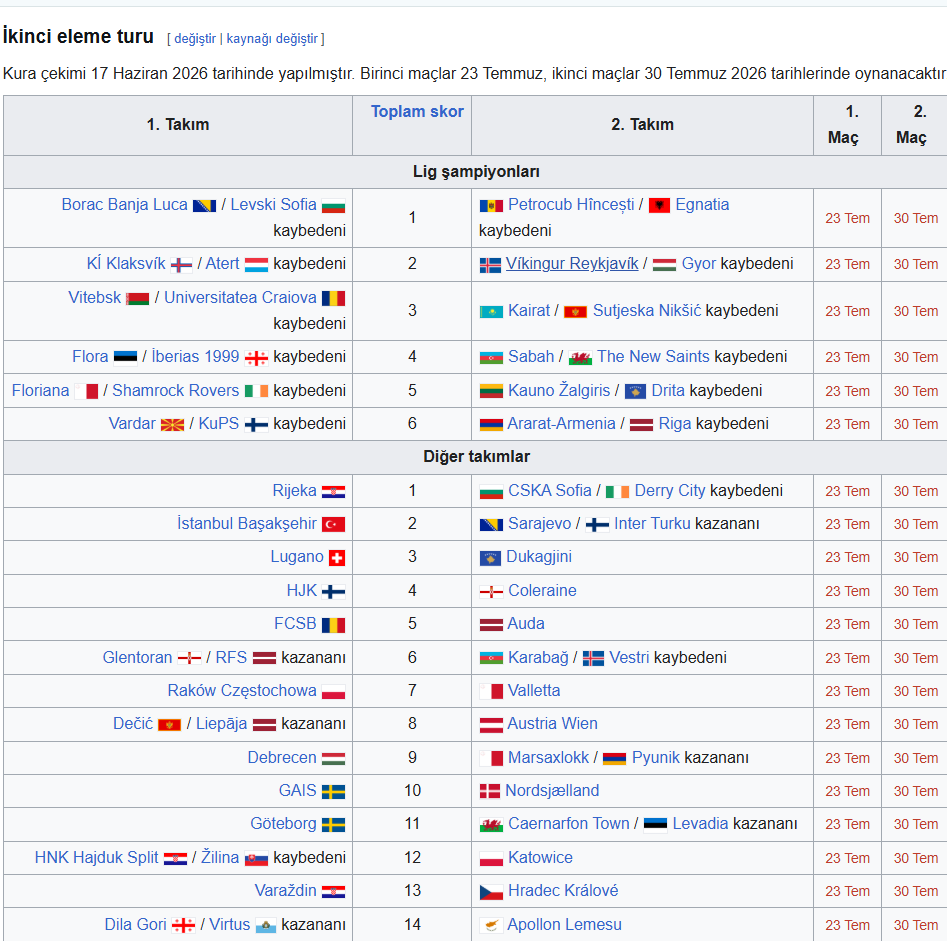Click the 'İkinci eleme turu' heading
947x941 pixels.
(x=78, y=36)
